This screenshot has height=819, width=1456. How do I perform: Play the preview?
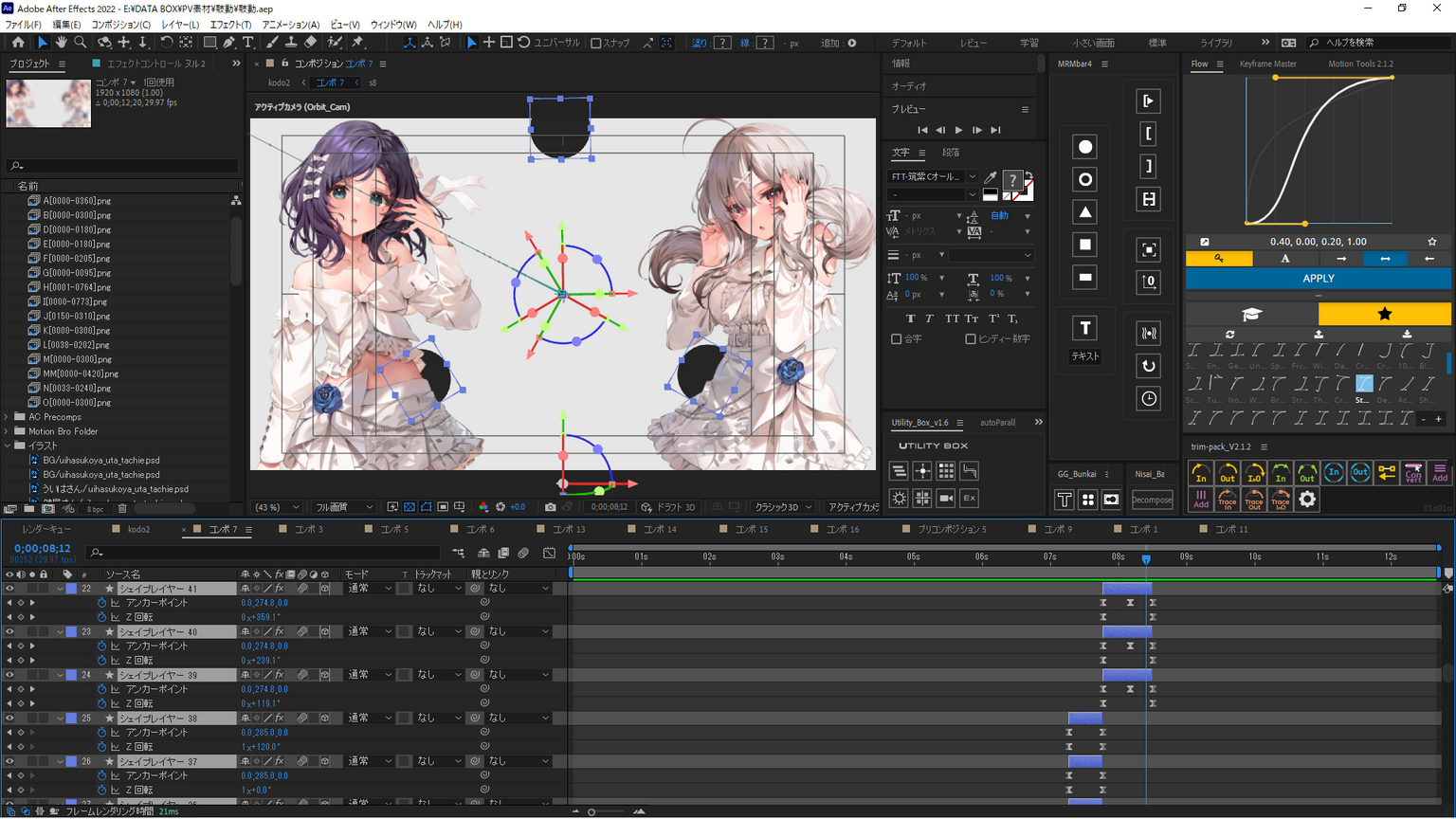958,130
